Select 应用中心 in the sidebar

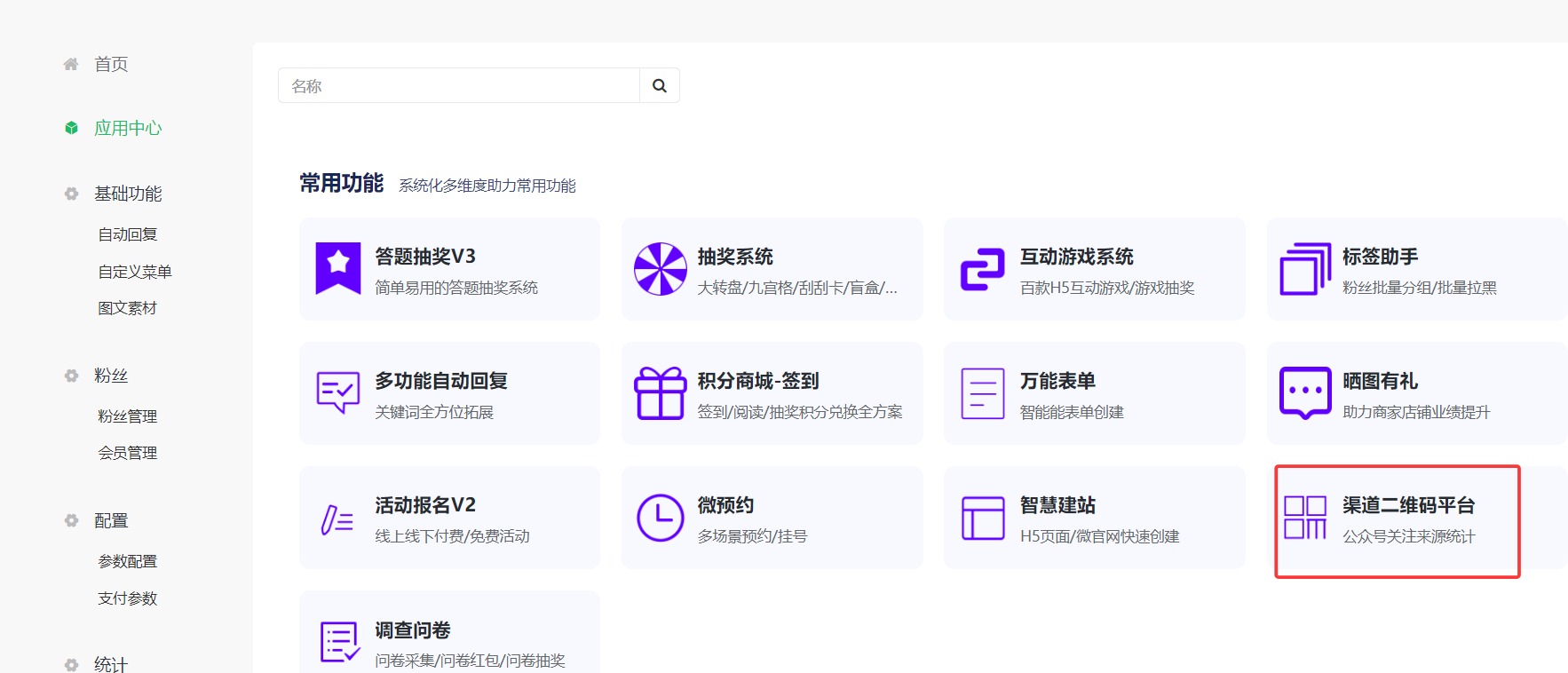128,128
